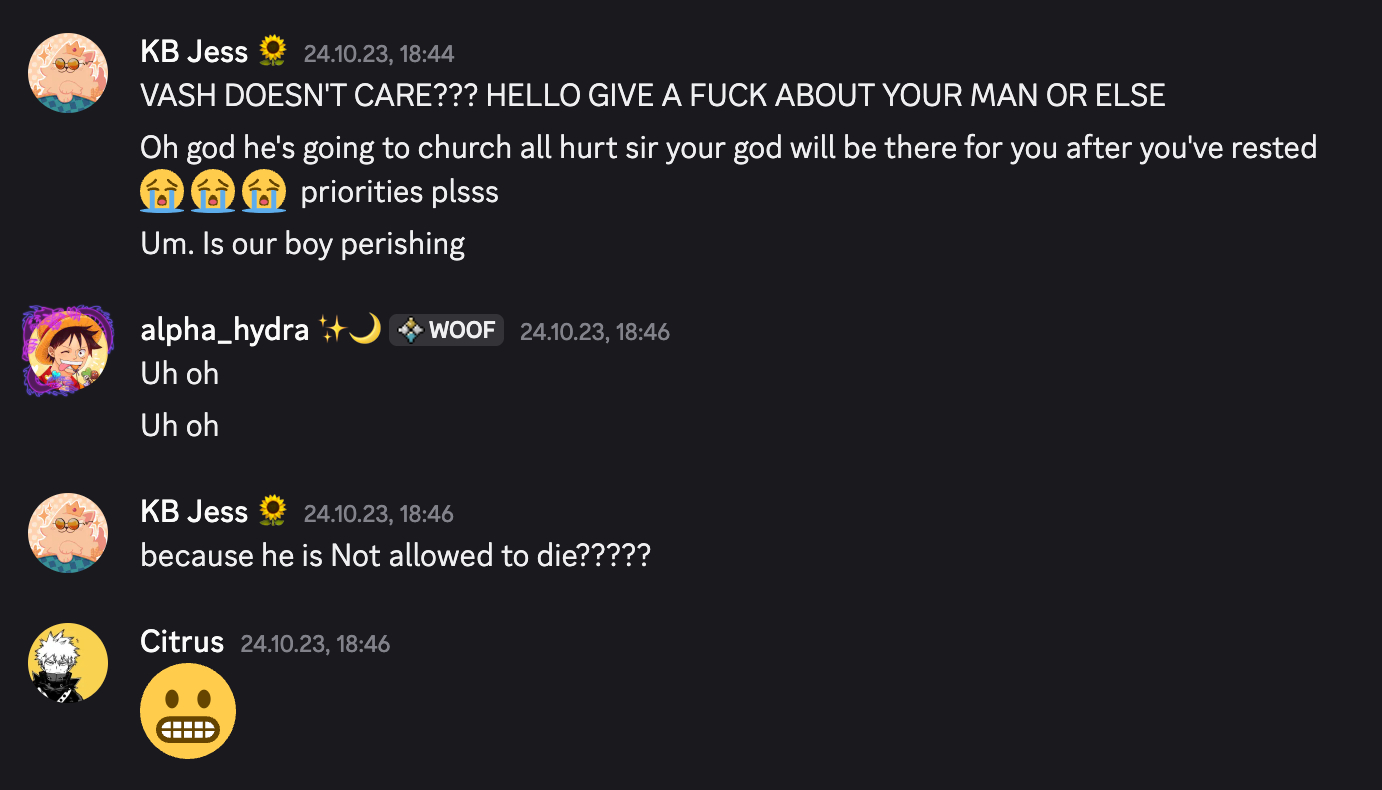The height and width of the screenshot is (790, 1382).
Task: Click KB Jess's avatar beside the 18:44 message
Action: click(67, 73)
